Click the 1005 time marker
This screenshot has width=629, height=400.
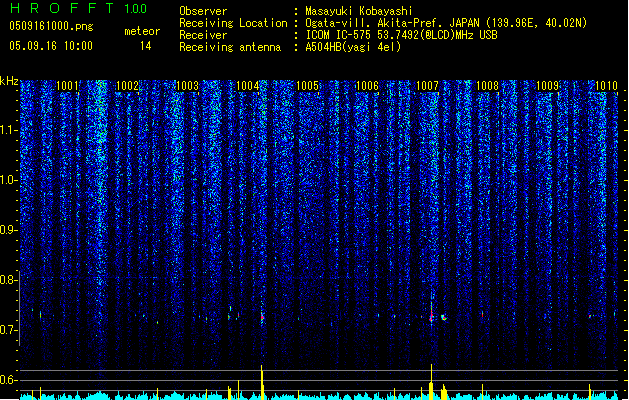307,86
